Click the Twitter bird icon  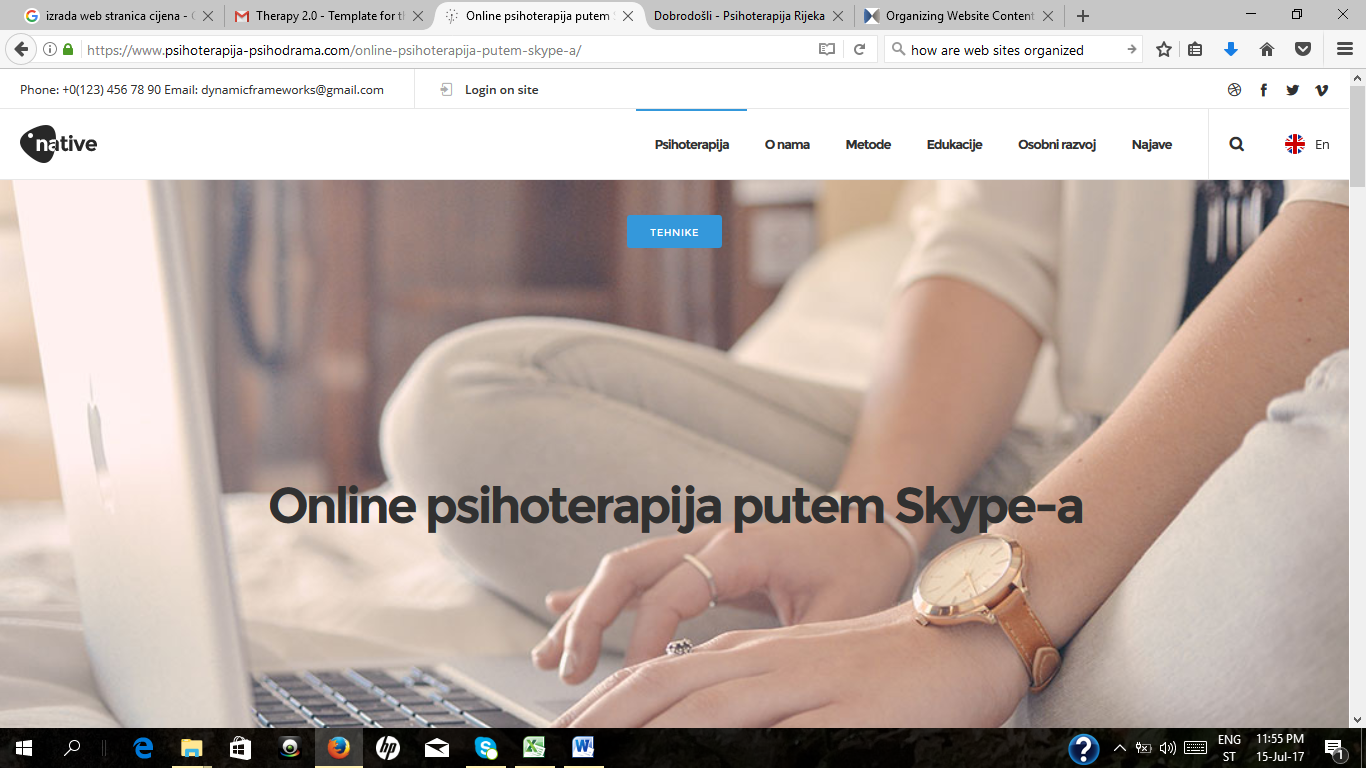[x=1292, y=90]
